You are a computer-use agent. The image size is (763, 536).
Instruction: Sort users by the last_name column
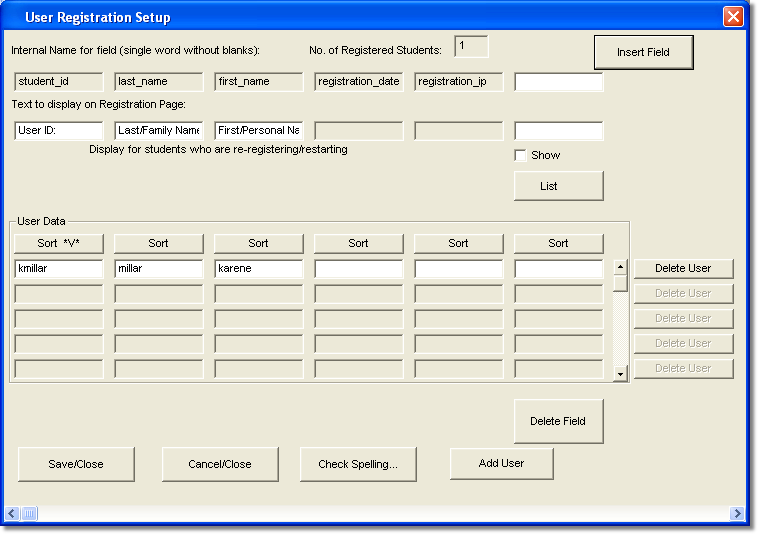pos(159,243)
